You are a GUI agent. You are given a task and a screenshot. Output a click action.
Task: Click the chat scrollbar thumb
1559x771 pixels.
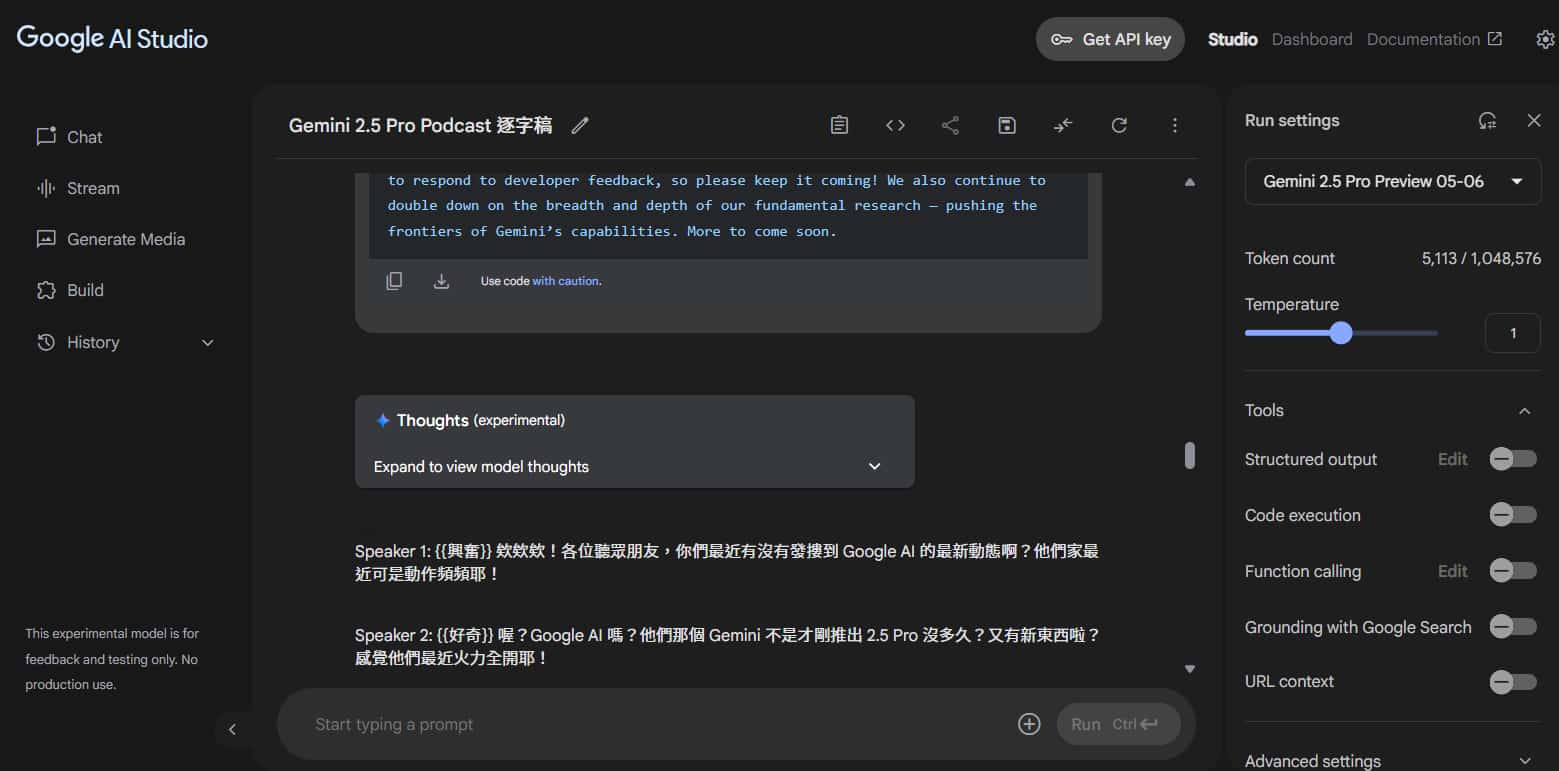pos(1190,455)
